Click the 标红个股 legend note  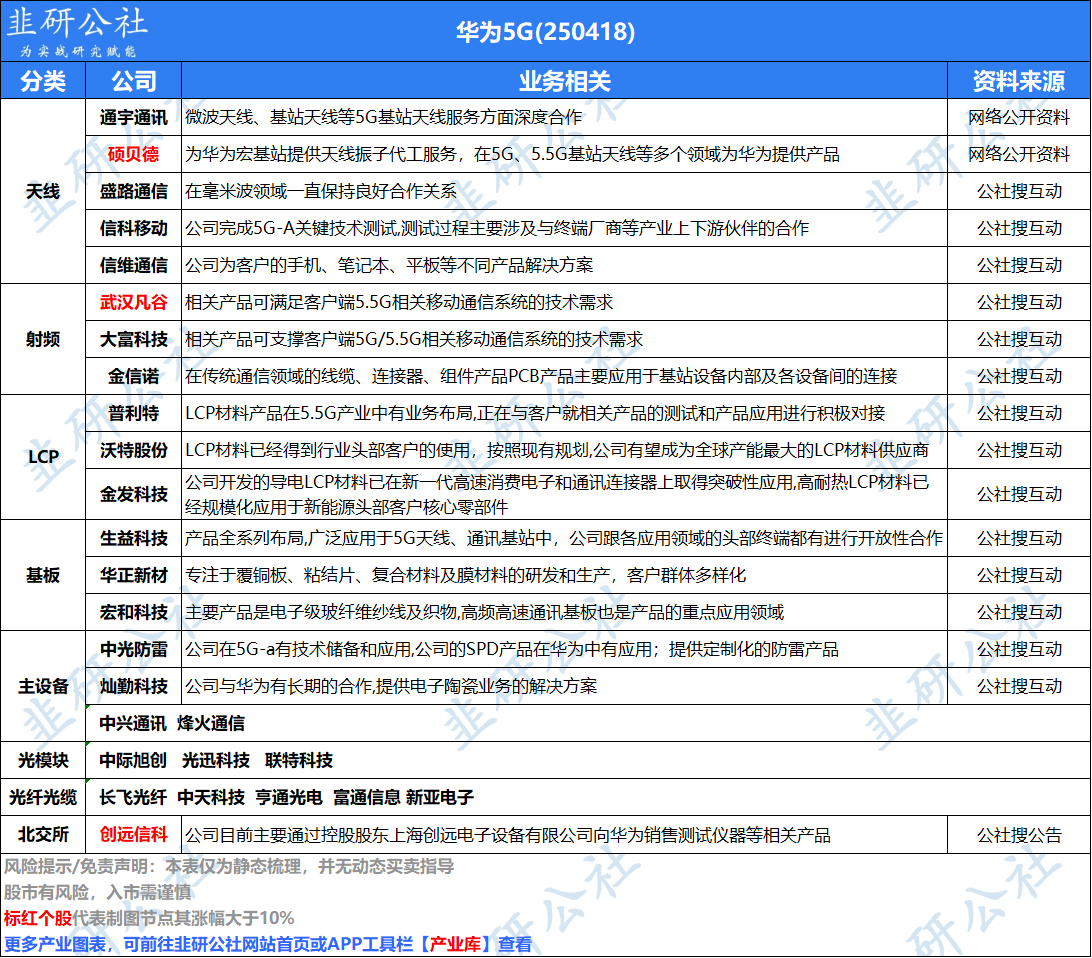(149, 918)
